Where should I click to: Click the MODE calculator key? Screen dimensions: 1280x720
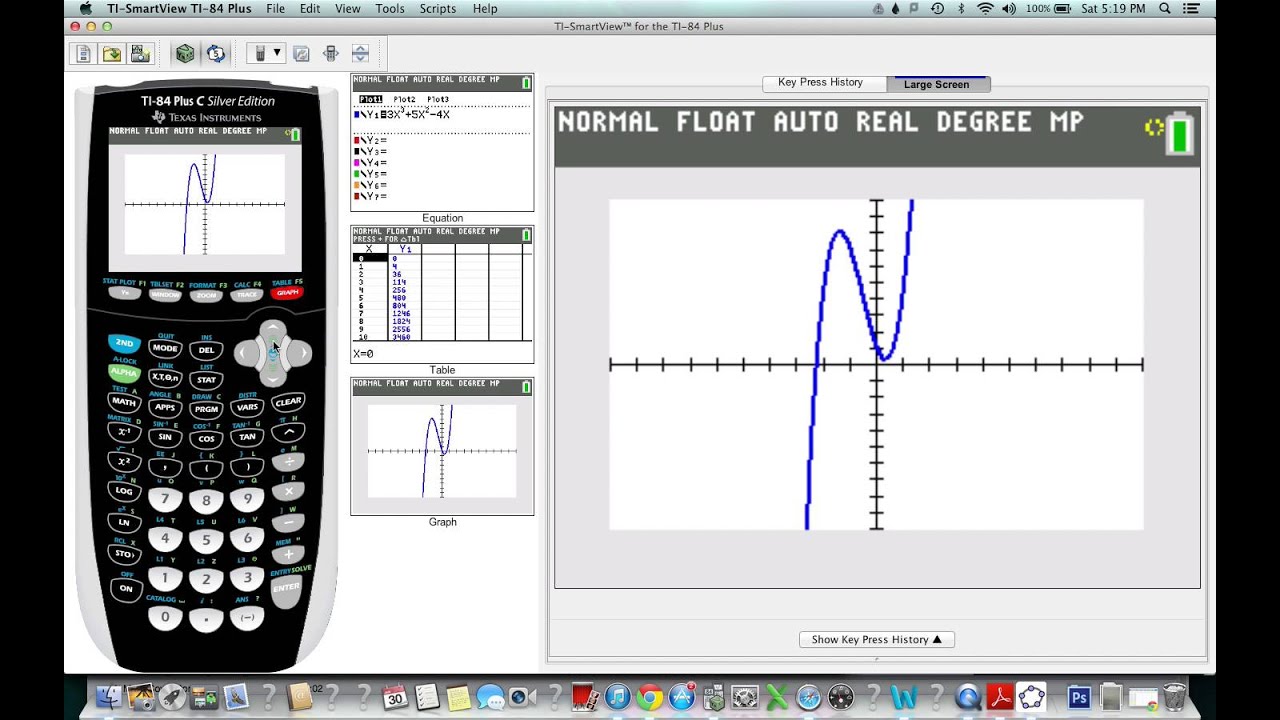coord(165,348)
